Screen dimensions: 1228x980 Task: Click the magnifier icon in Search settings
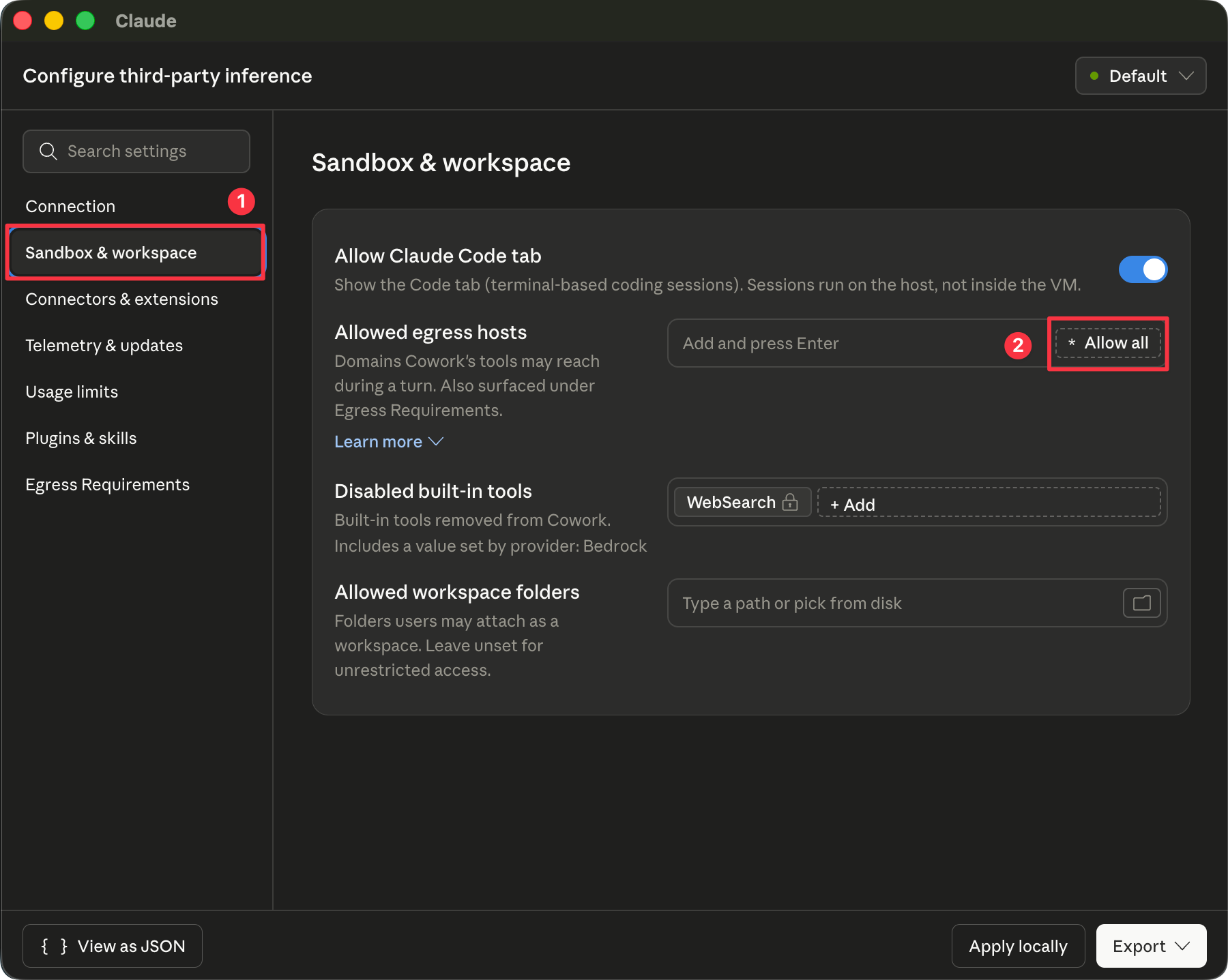point(48,151)
